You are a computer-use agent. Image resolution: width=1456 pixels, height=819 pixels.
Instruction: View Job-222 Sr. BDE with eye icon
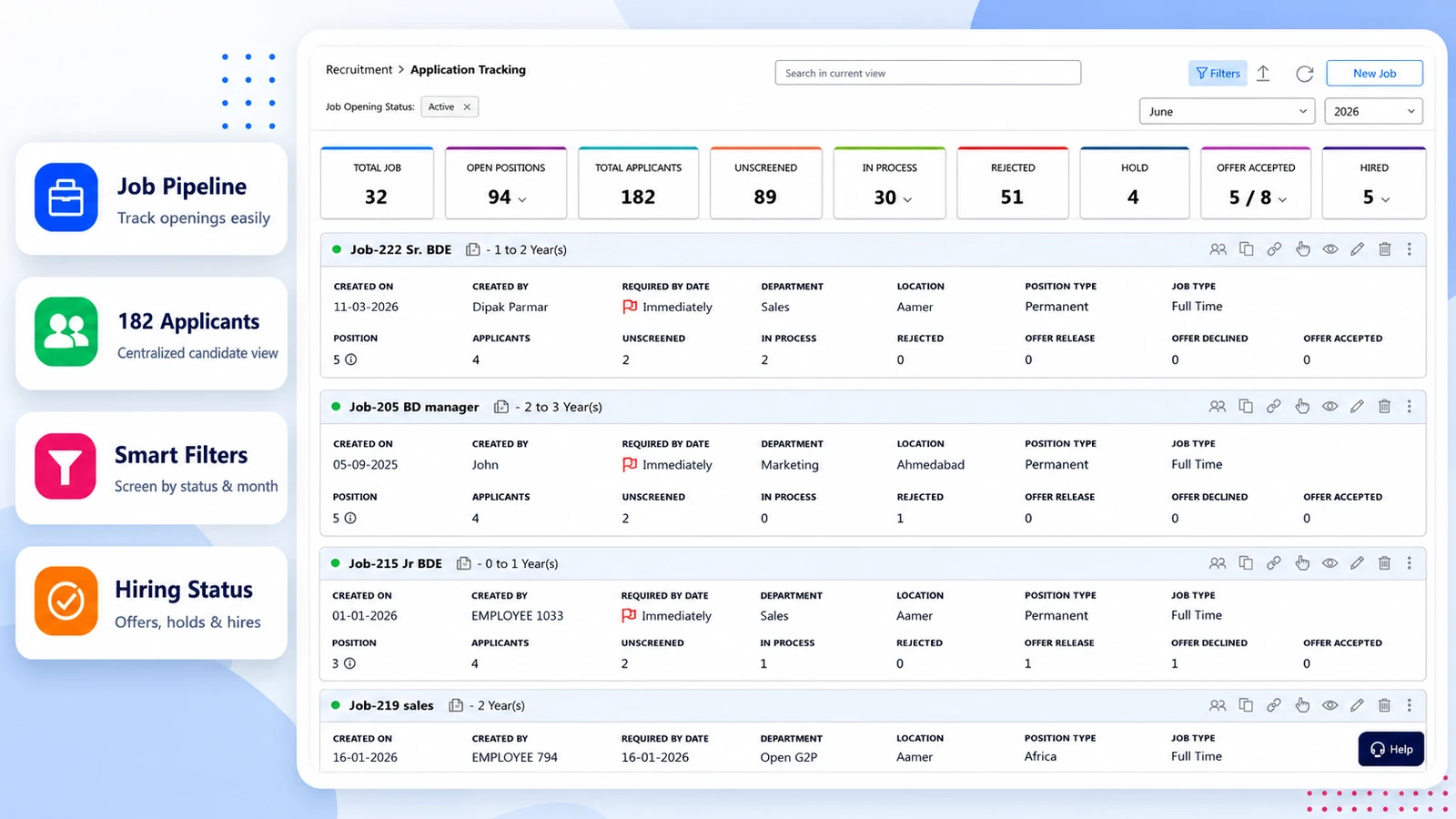pos(1330,249)
